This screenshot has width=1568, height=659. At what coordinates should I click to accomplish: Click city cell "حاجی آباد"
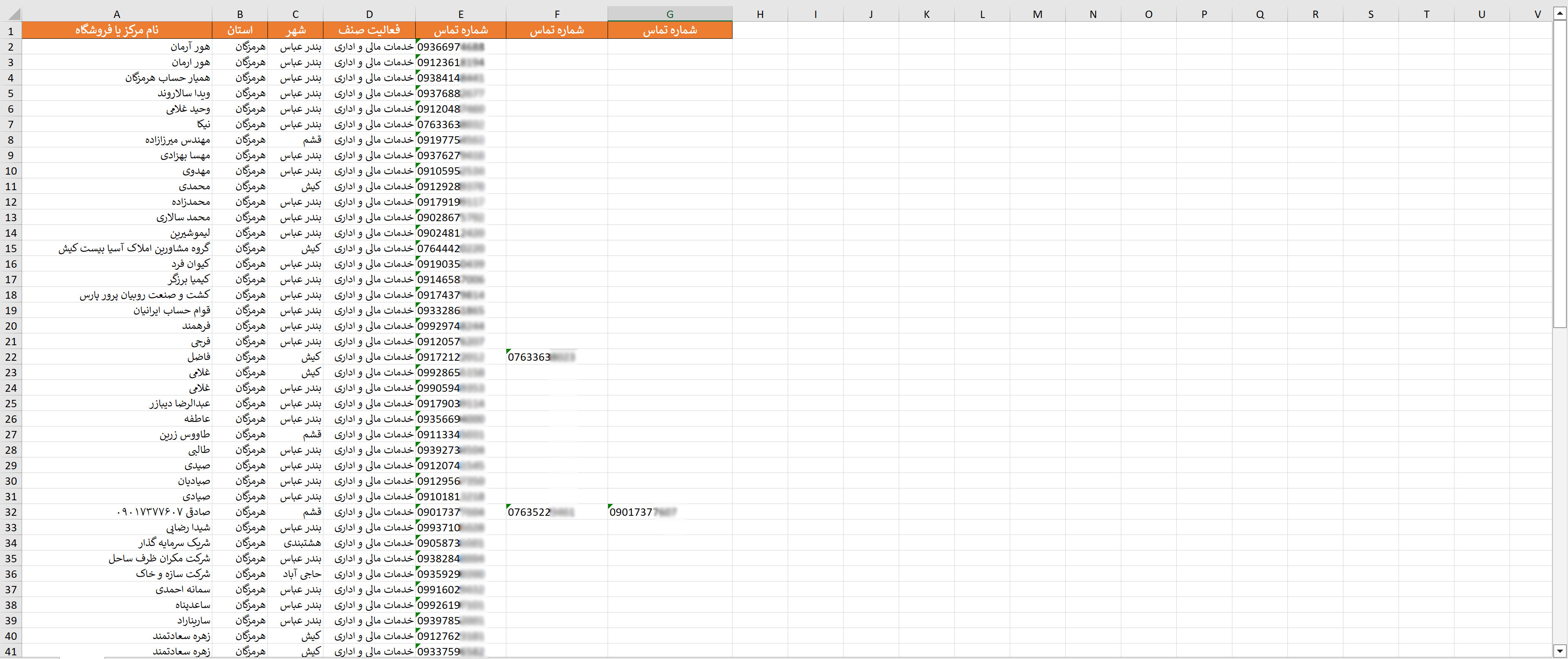coord(295,575)
